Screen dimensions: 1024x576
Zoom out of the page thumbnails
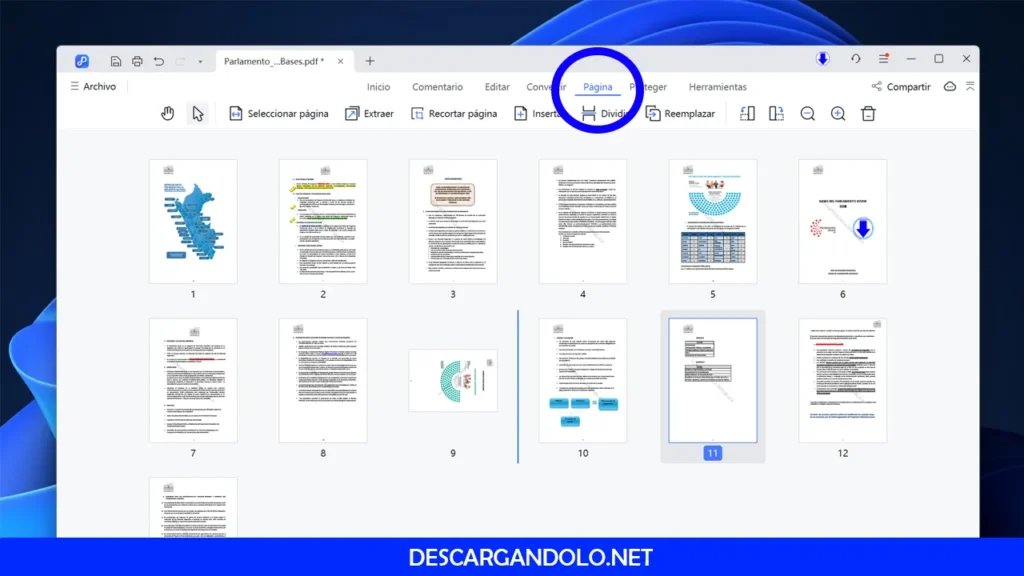[808, 113]
